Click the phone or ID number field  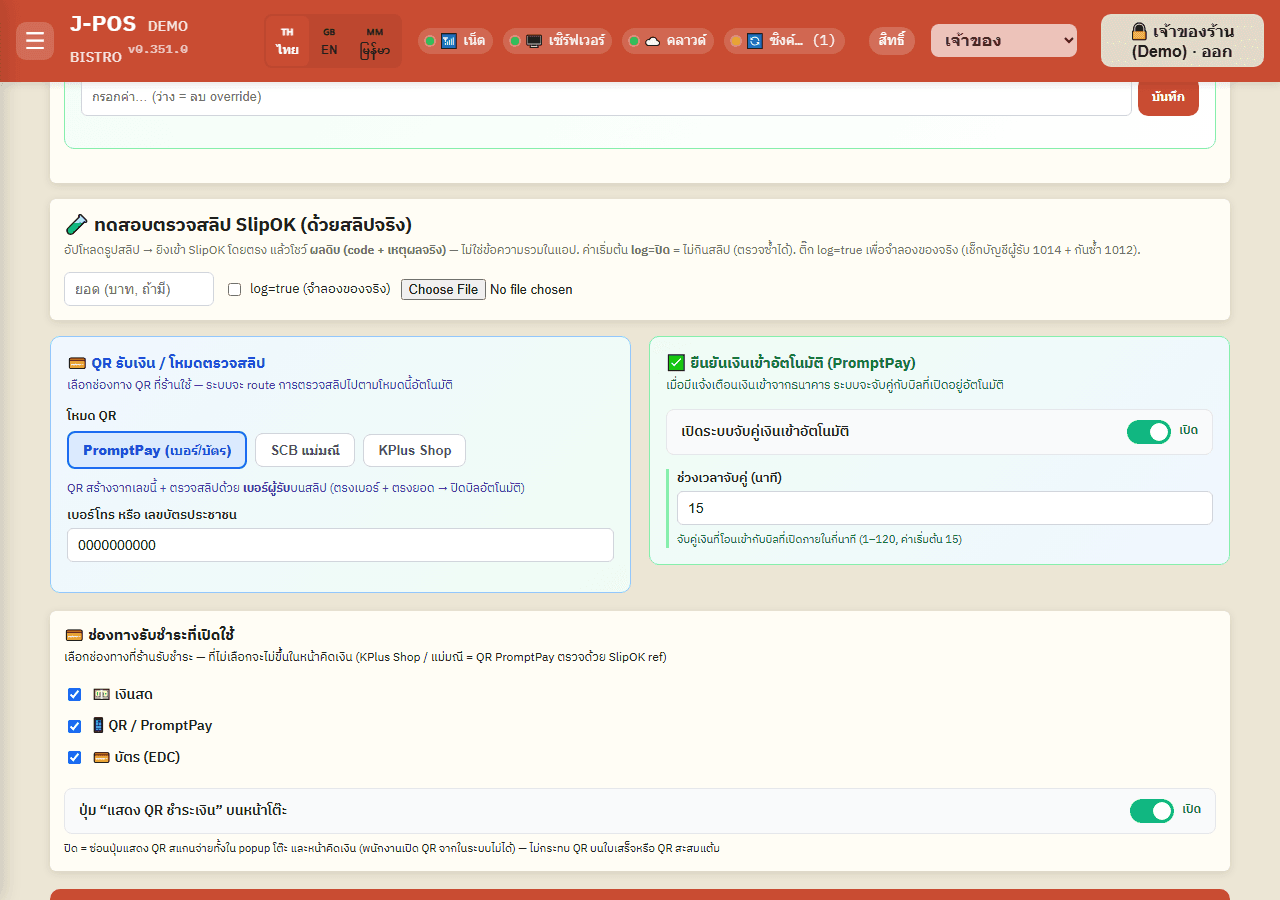click(340, 545)
